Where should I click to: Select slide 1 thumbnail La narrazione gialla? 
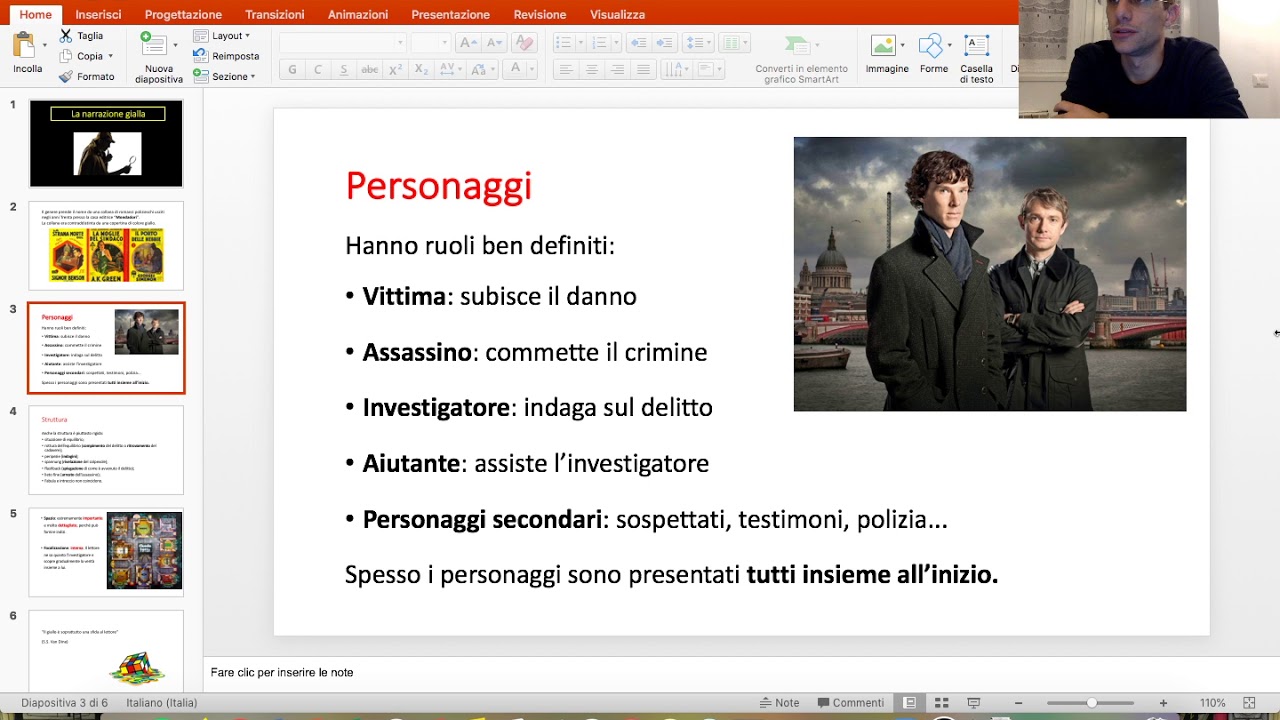[x=106, y=143]
